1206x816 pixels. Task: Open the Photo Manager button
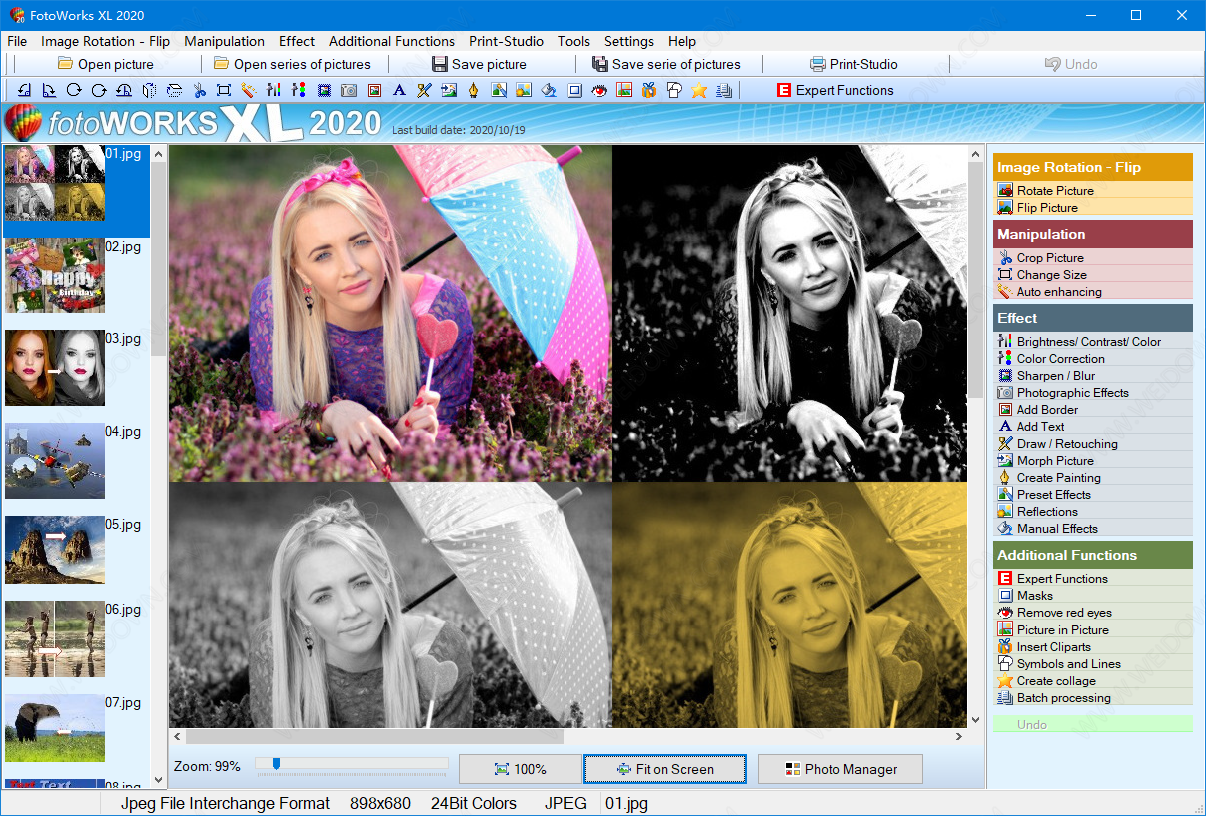click(840, 769)
